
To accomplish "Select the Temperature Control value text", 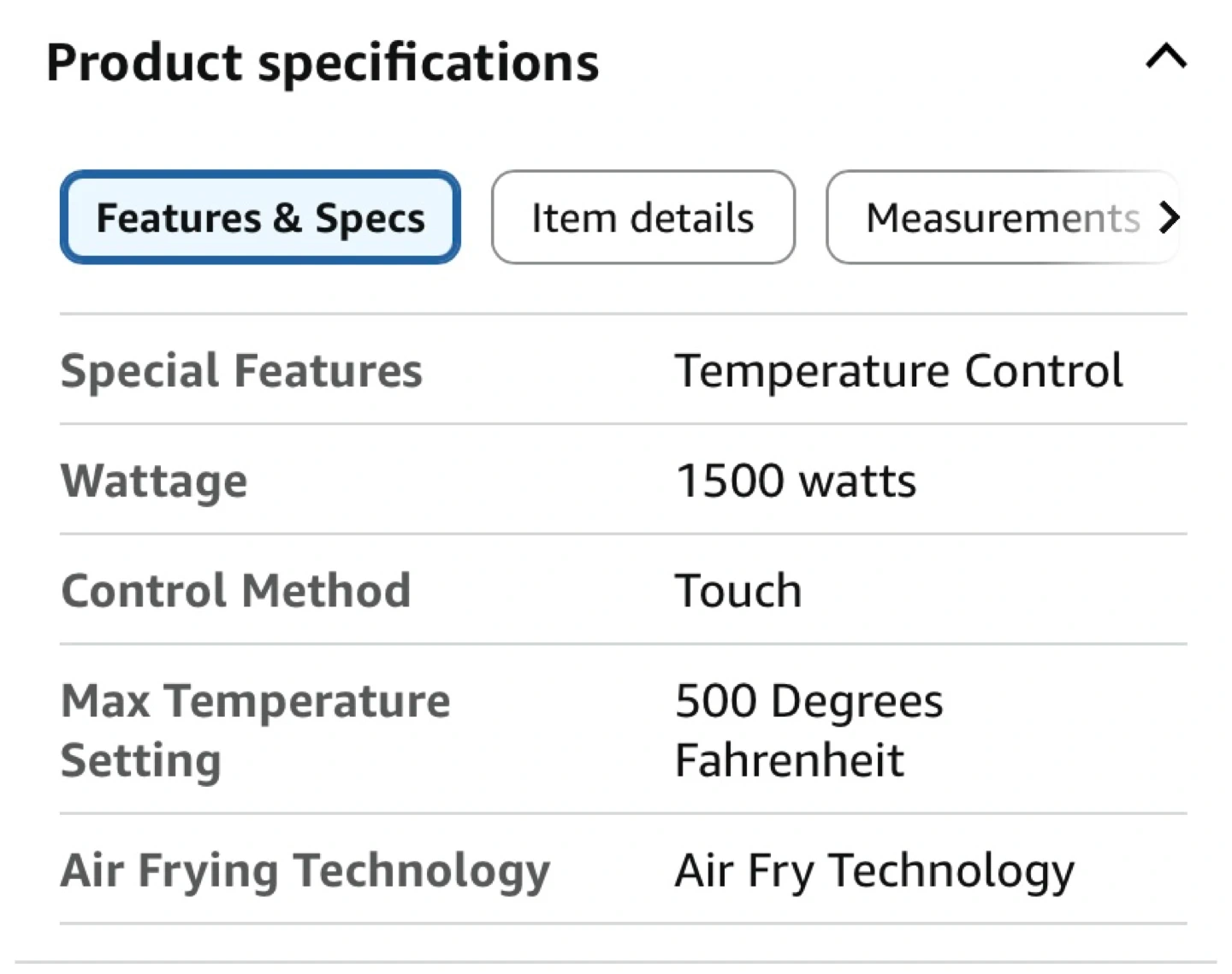I will [x=898, y=370].
